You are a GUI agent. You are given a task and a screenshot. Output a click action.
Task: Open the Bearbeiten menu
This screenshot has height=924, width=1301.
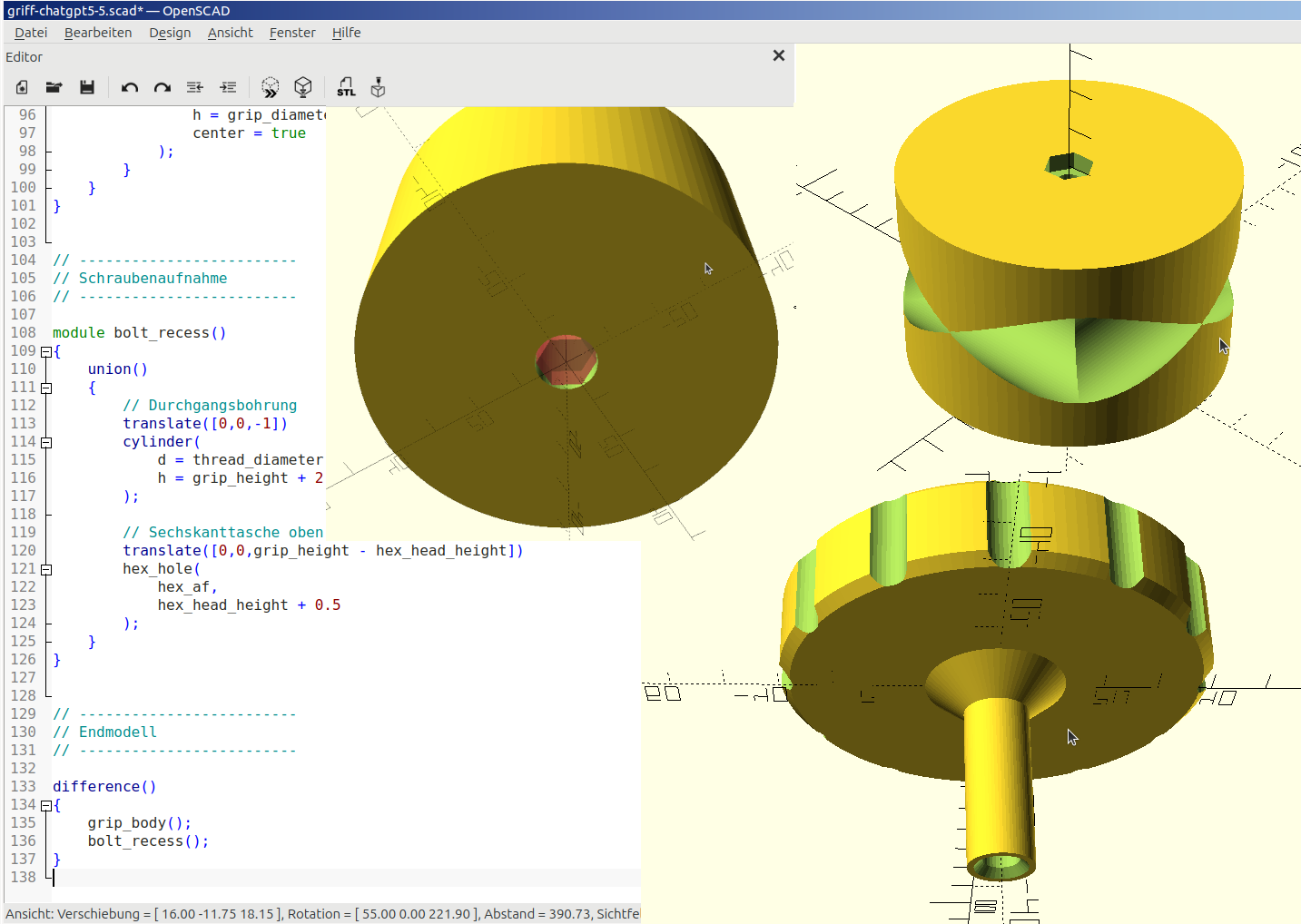98,33
